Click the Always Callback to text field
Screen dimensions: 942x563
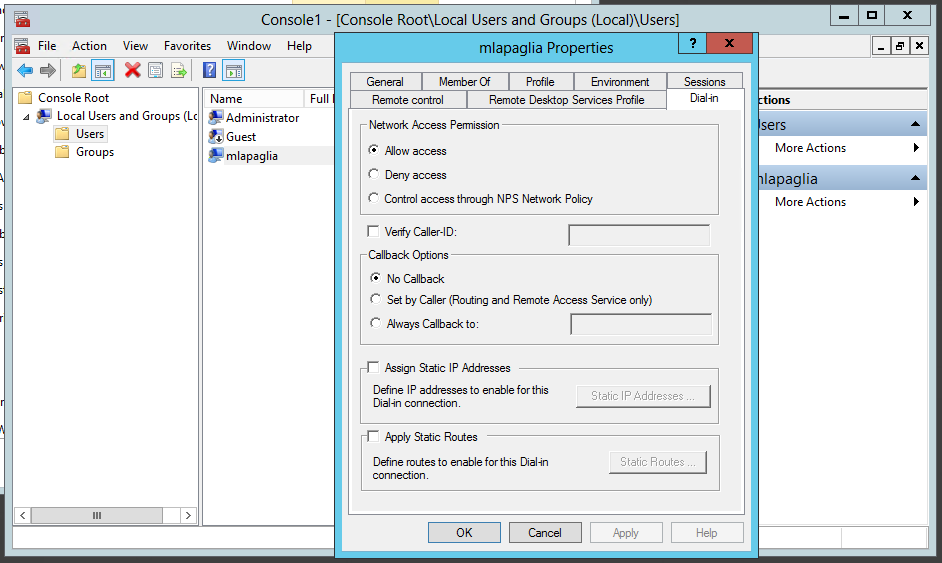[641, 324]
